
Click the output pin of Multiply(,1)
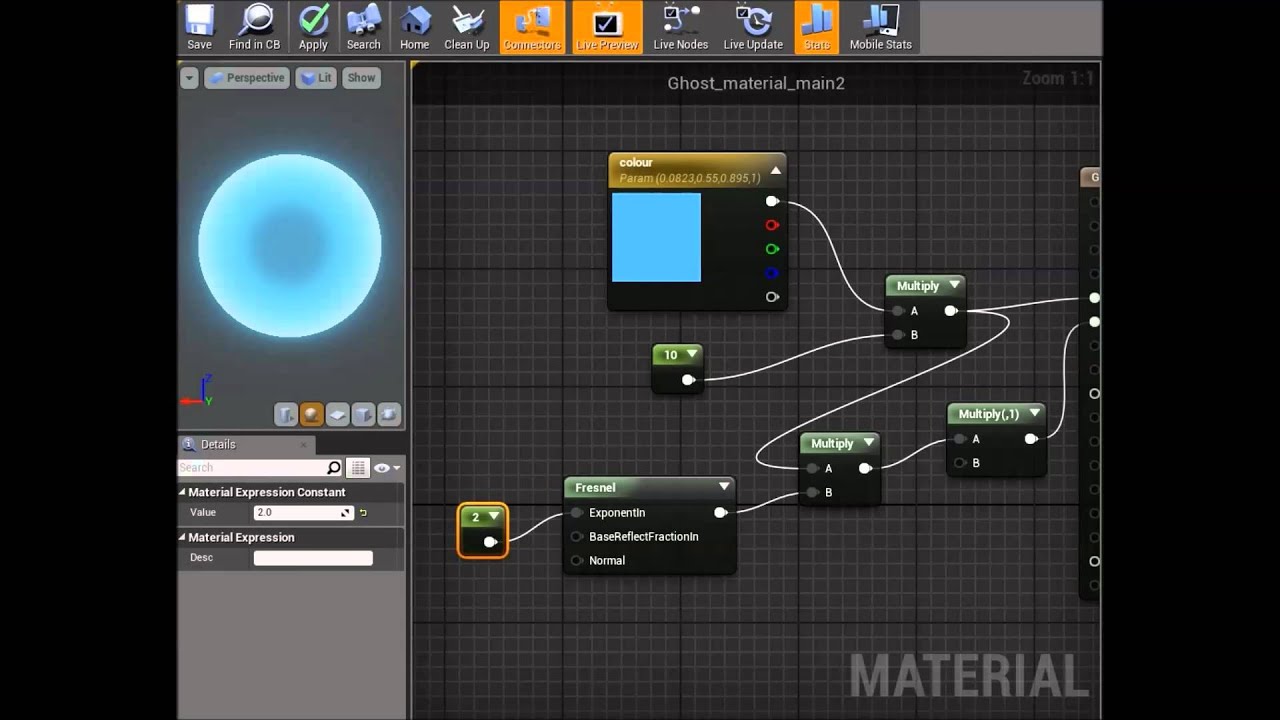1030,439
